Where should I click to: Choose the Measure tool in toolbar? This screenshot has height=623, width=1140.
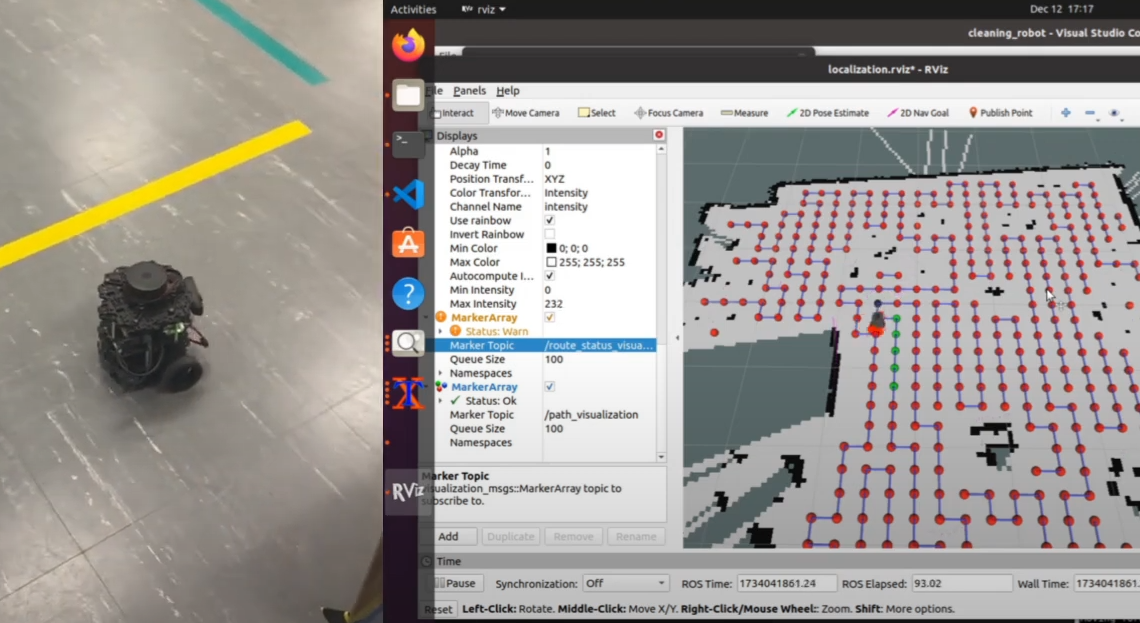click(x=744, y=113)
